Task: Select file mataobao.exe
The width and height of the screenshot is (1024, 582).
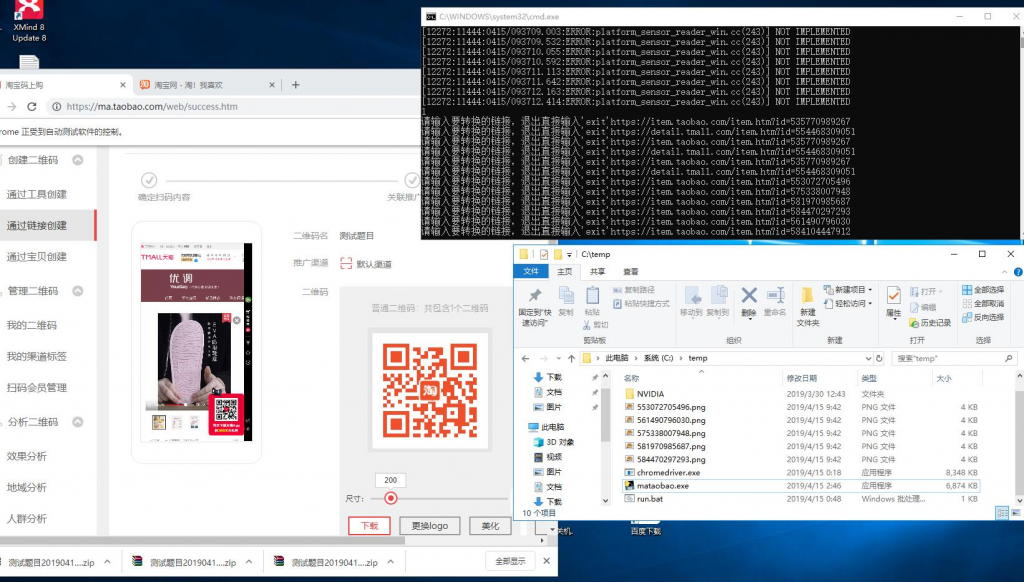Action: click(x=662, y=485)
